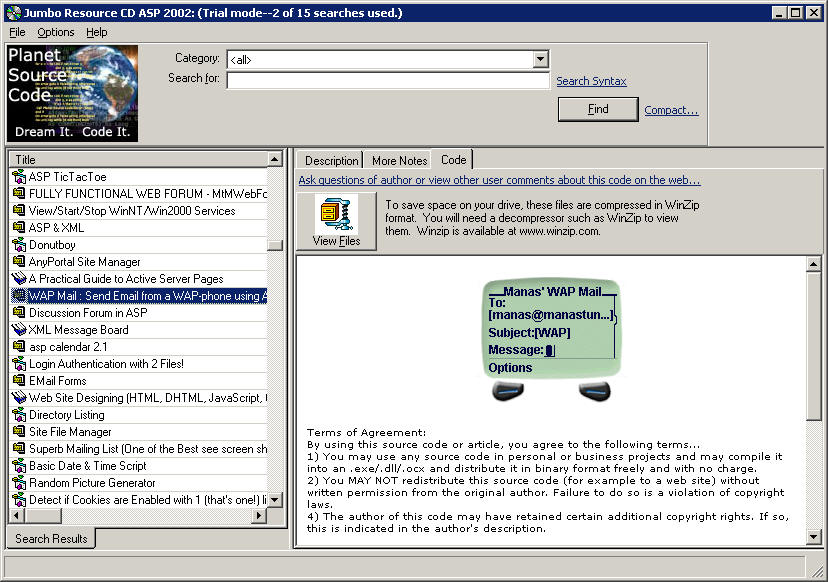Click the icon beside Site File Manager
Image resolution: width=828 pixels, height=582 pixels.
[x=19, y=431]
